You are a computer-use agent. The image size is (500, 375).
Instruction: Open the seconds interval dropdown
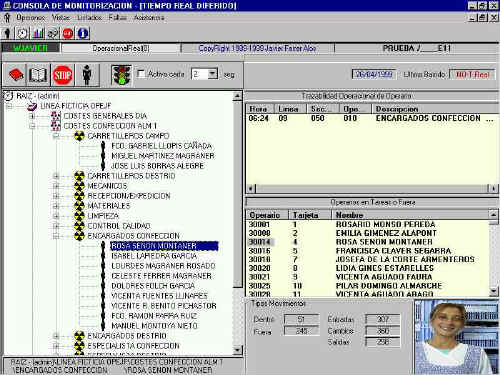212,74
